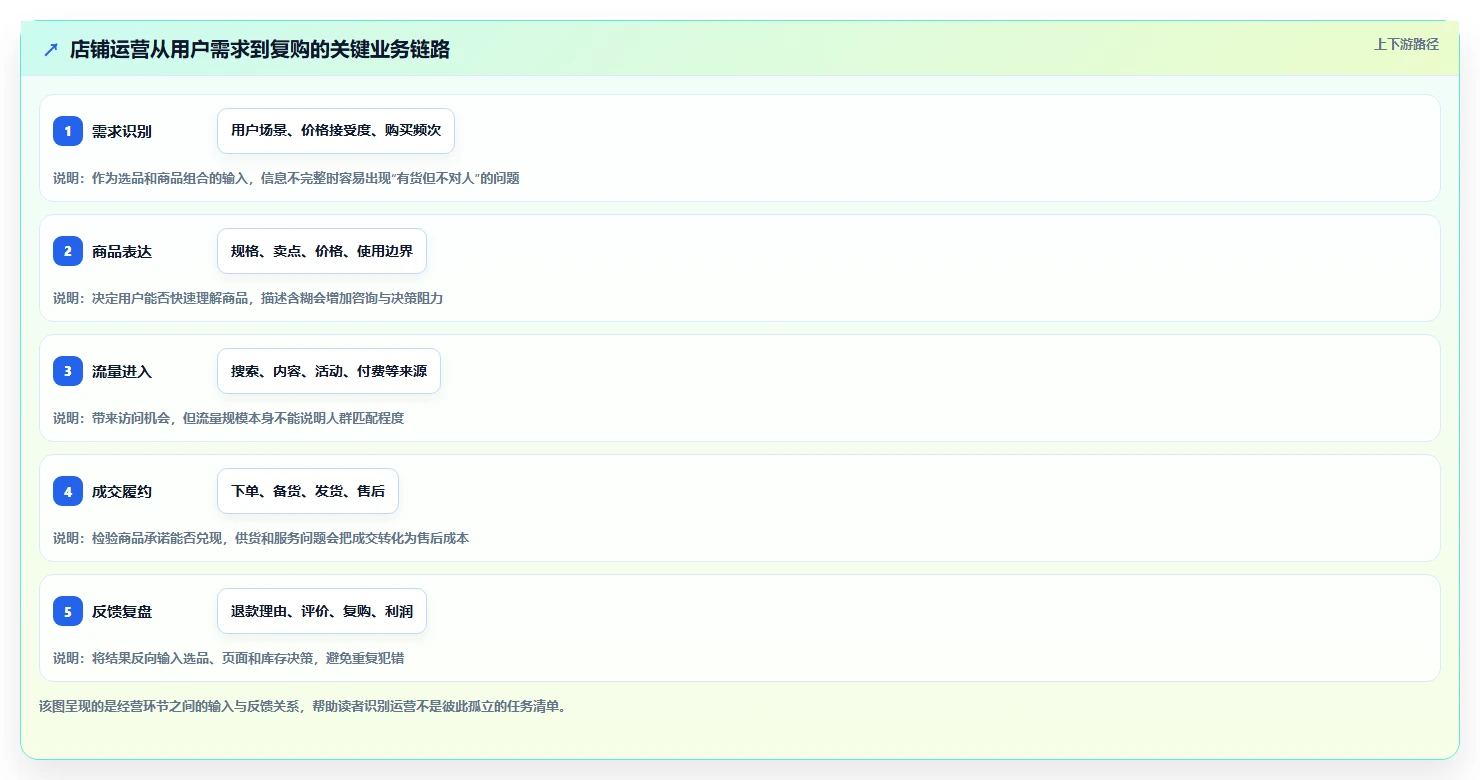
Task: Click the note about 有货但不对人
Action: click(x=286, y=178)
